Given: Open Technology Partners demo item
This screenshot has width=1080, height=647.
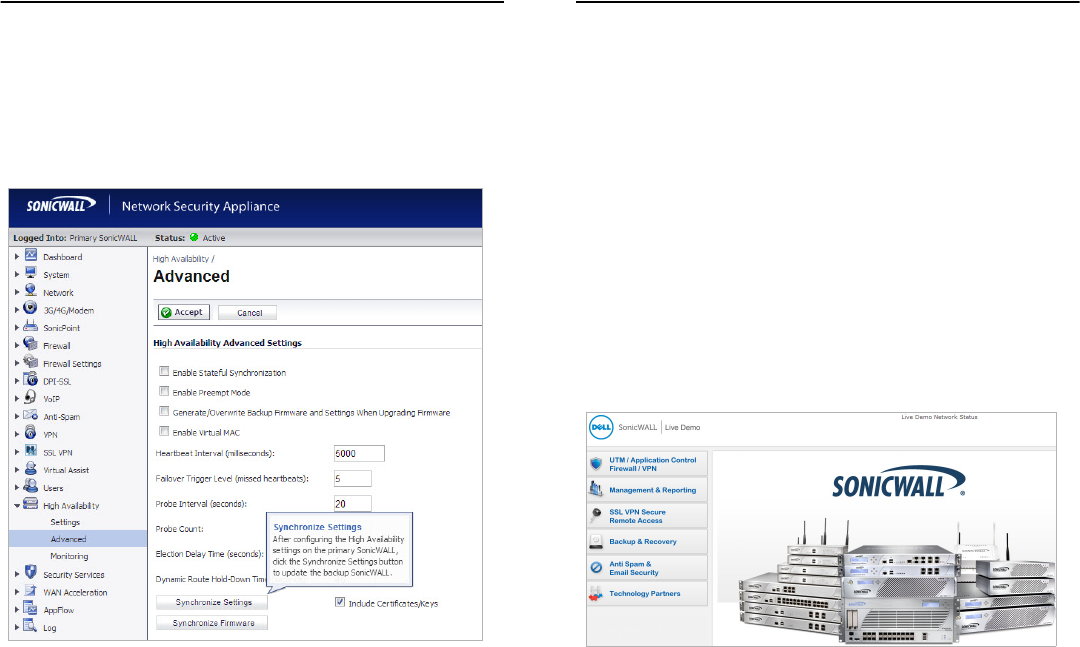Looking at the screenshot, I should coord(647,593).
